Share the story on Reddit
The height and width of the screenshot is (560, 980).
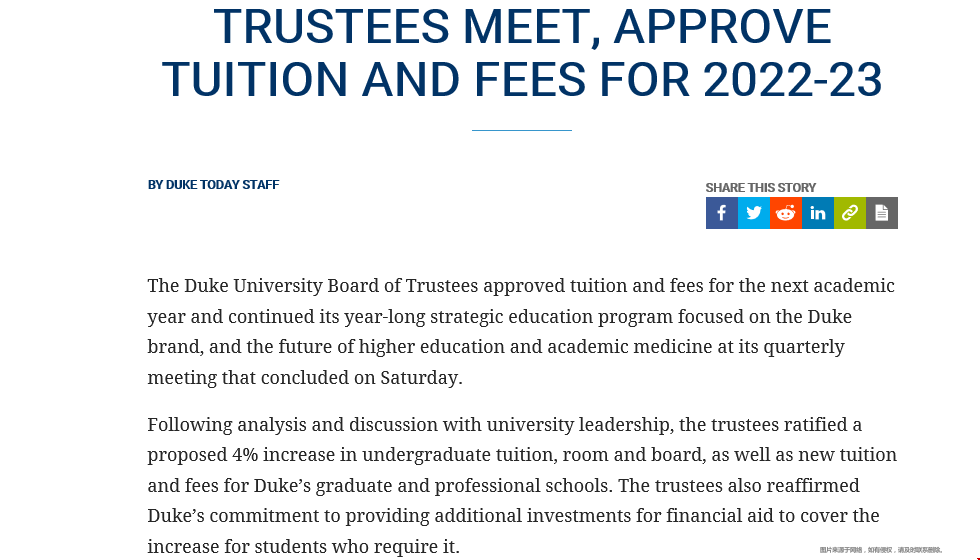(786, 213)
